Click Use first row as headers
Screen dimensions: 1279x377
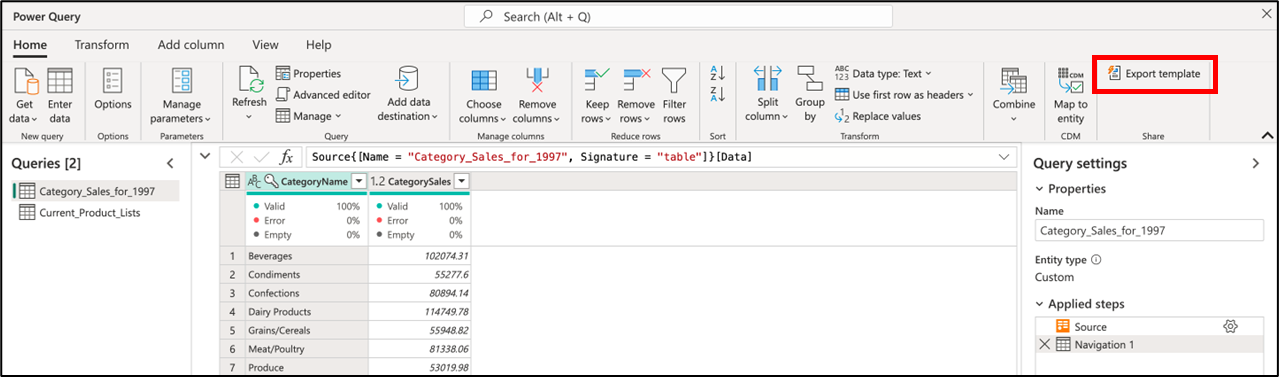pos(903,95)
